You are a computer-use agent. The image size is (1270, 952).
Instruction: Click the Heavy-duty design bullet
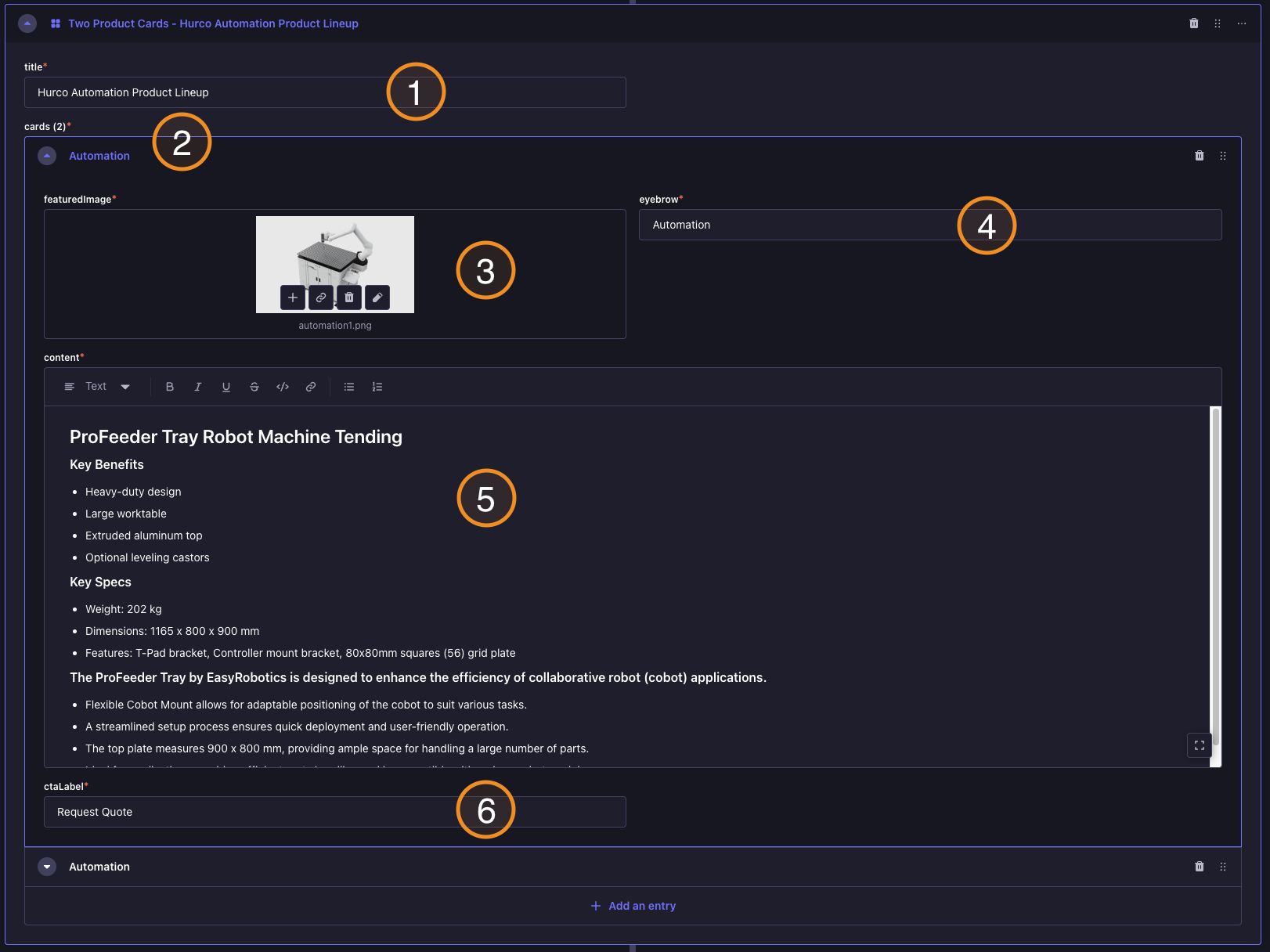coord(133,492)
